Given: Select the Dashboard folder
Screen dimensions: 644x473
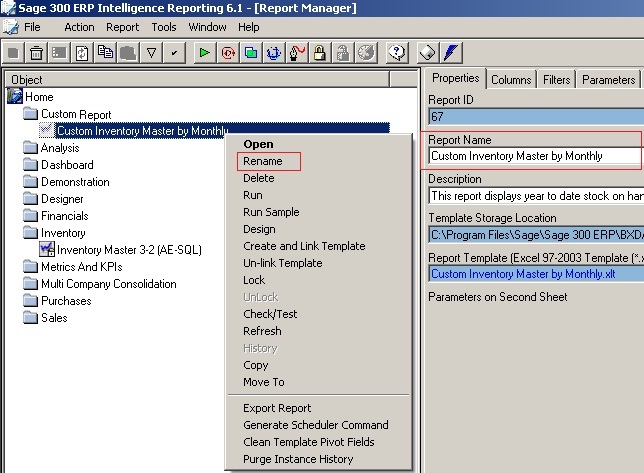Looking at the screenshot, I should [58, 165].
